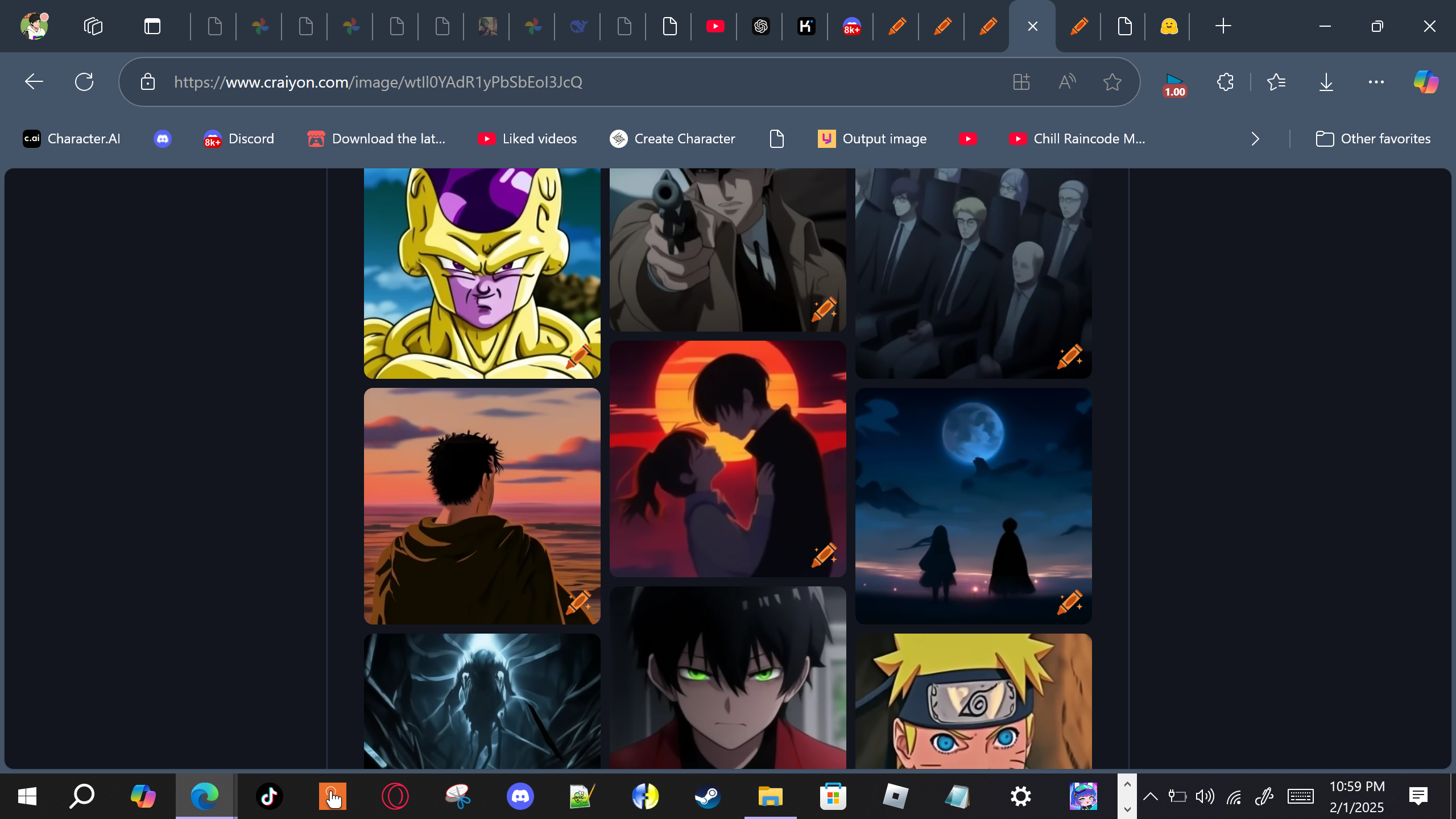The width and height of the screenshot is (1456, 819).
Task: Click the Read aloud icon
Action: point(1067,82)
